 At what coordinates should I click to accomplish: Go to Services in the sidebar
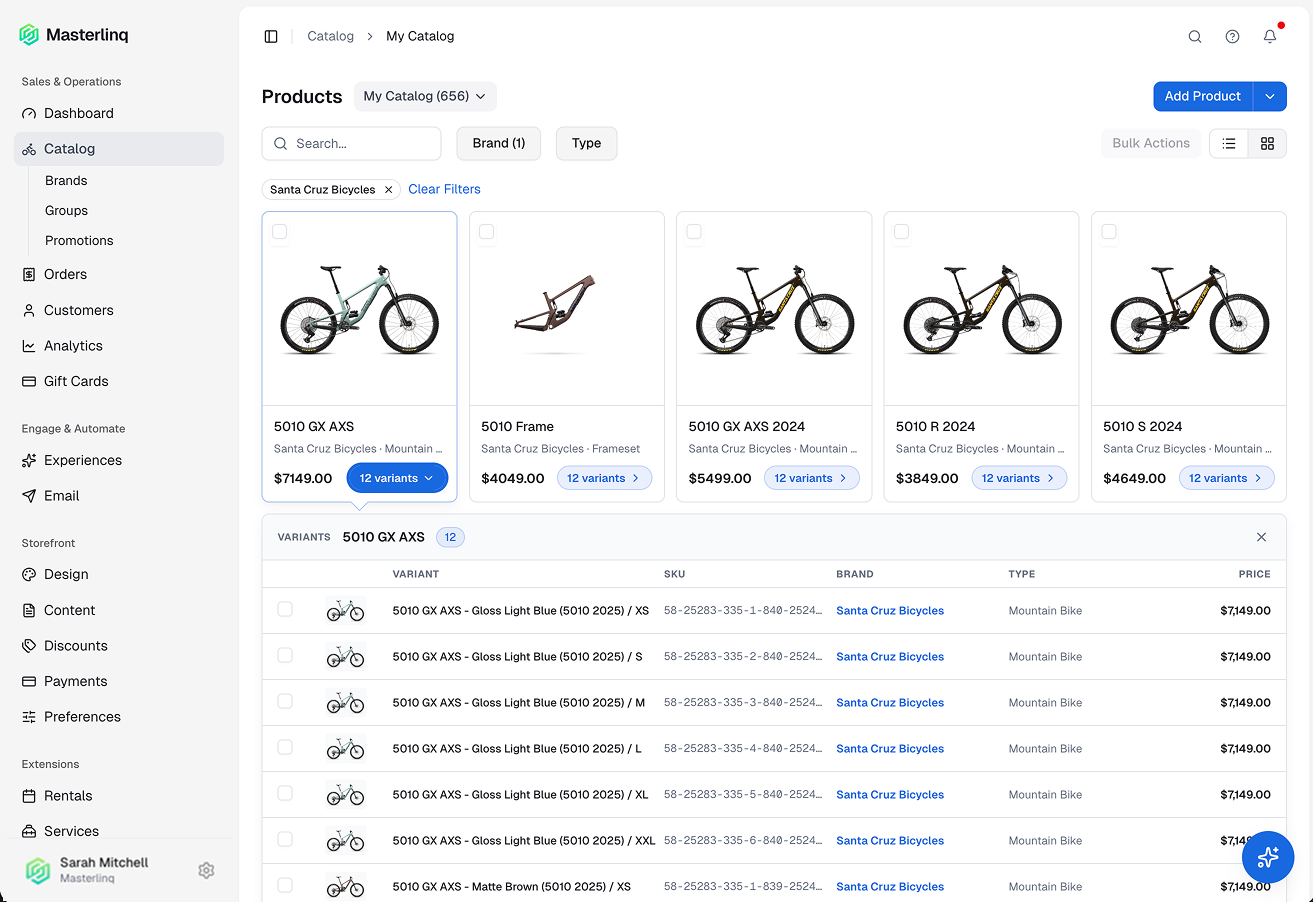click(x=71, y=831)
